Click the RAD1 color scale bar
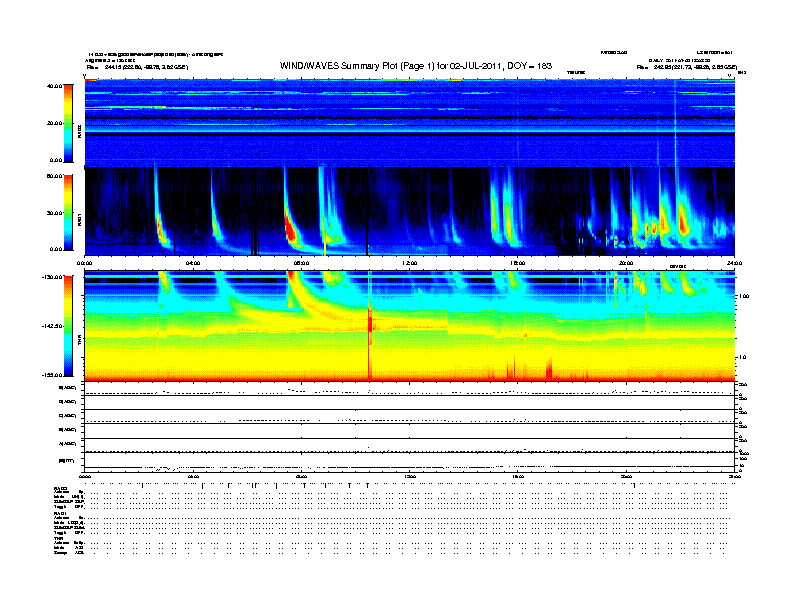This screenshot has width=792, height=612. point(68,212)
